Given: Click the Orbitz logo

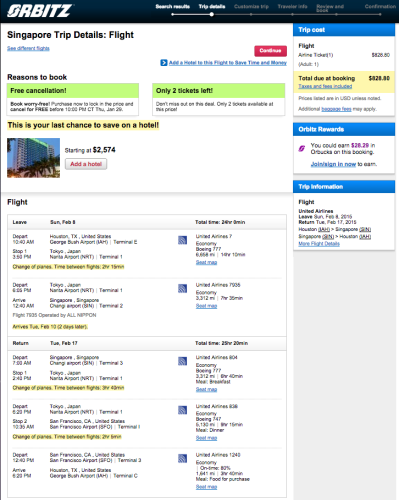Looking at the screenshot, I should tap(39, 11).
